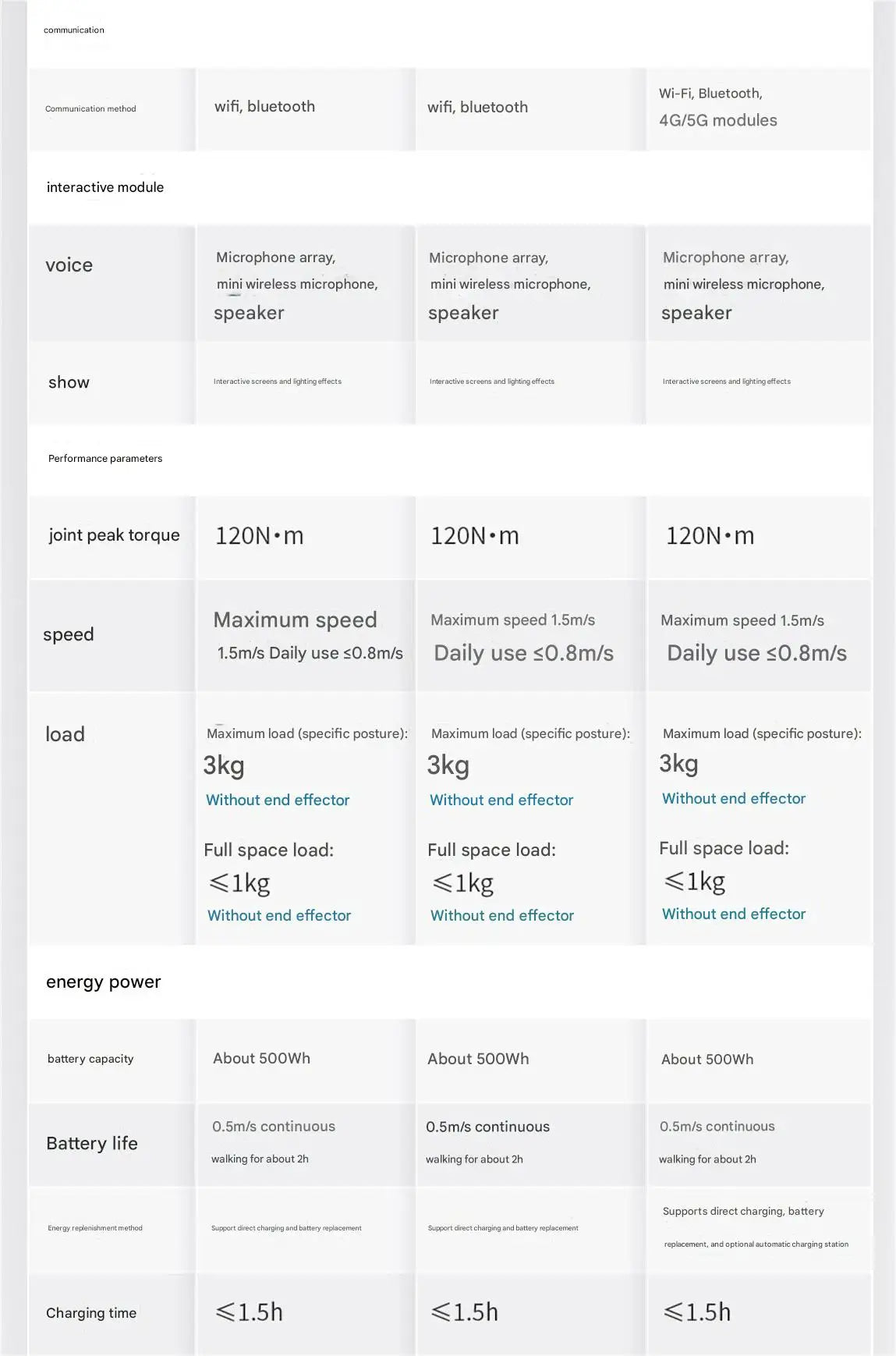The height and width of the screenshot is (1356, 896).
Task: Select the 'show' row label
Action: [x=69, y=382]
